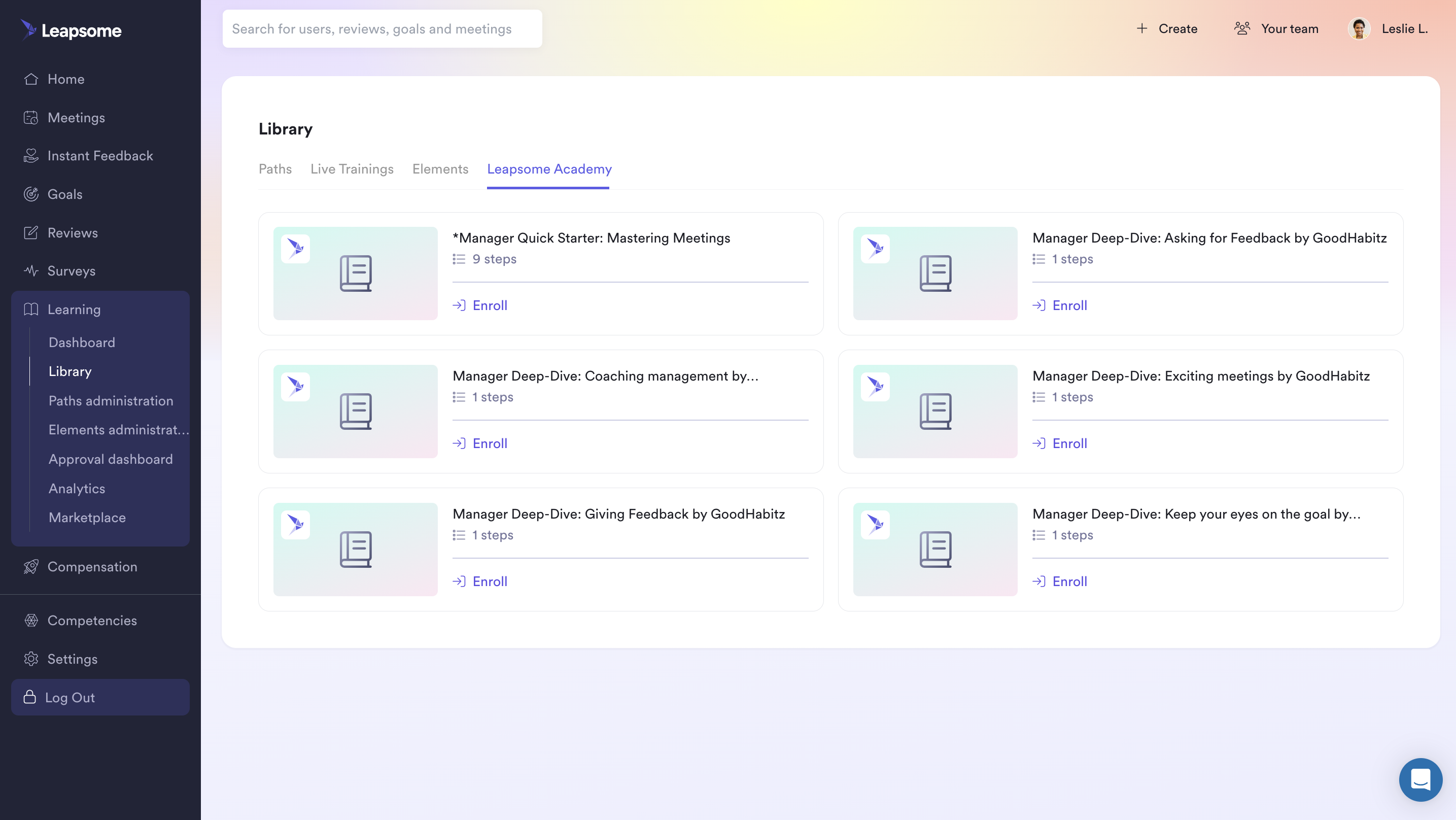Log Out of Leapsome
The width and height of the screenshot is (1456, 820).
tap(100, 697)
